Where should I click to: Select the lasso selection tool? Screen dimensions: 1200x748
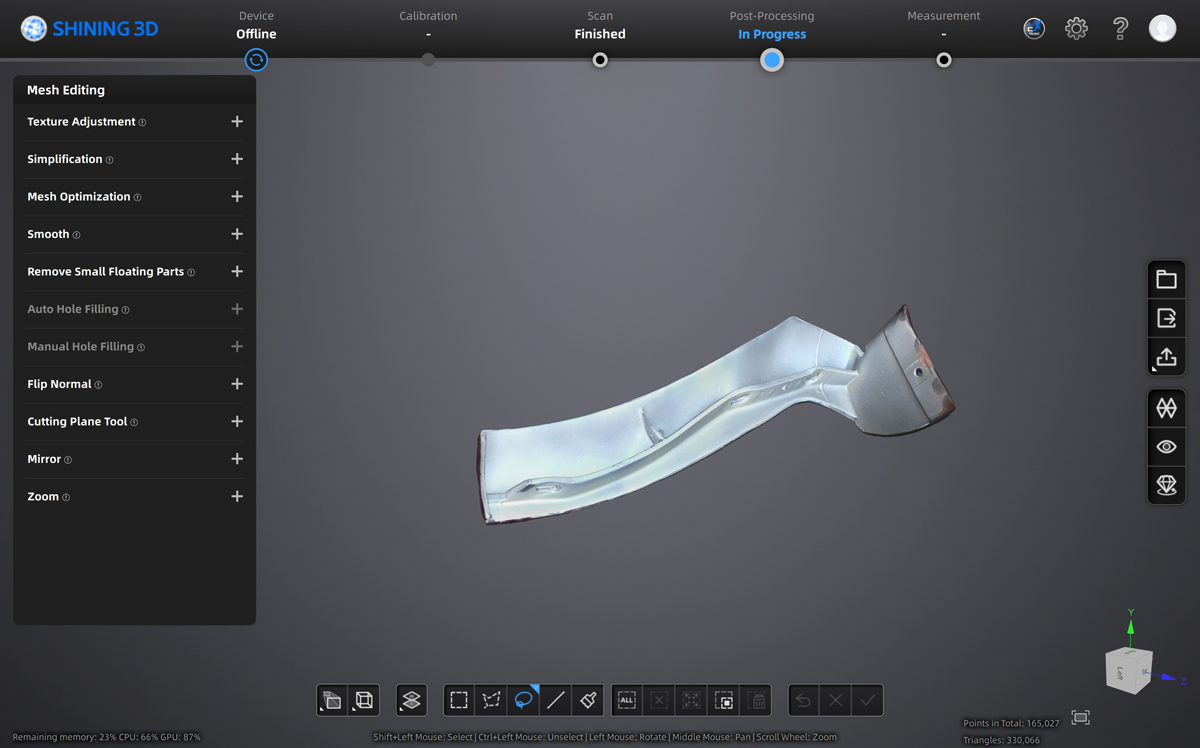[x=523, y=700]
